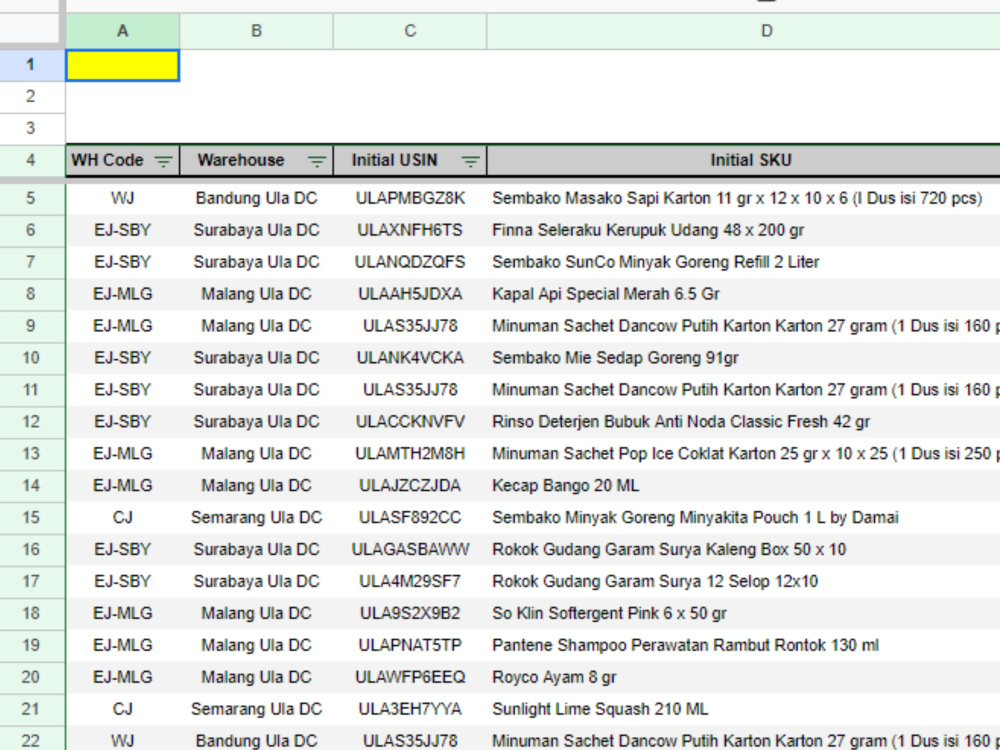Click cell ULA3EH7YYA
This screenshot has width=1000, height=750.
410,709
